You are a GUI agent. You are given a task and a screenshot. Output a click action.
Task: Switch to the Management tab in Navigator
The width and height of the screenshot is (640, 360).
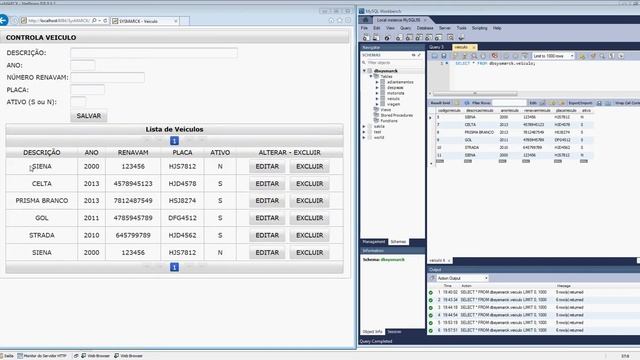(373, 242)
